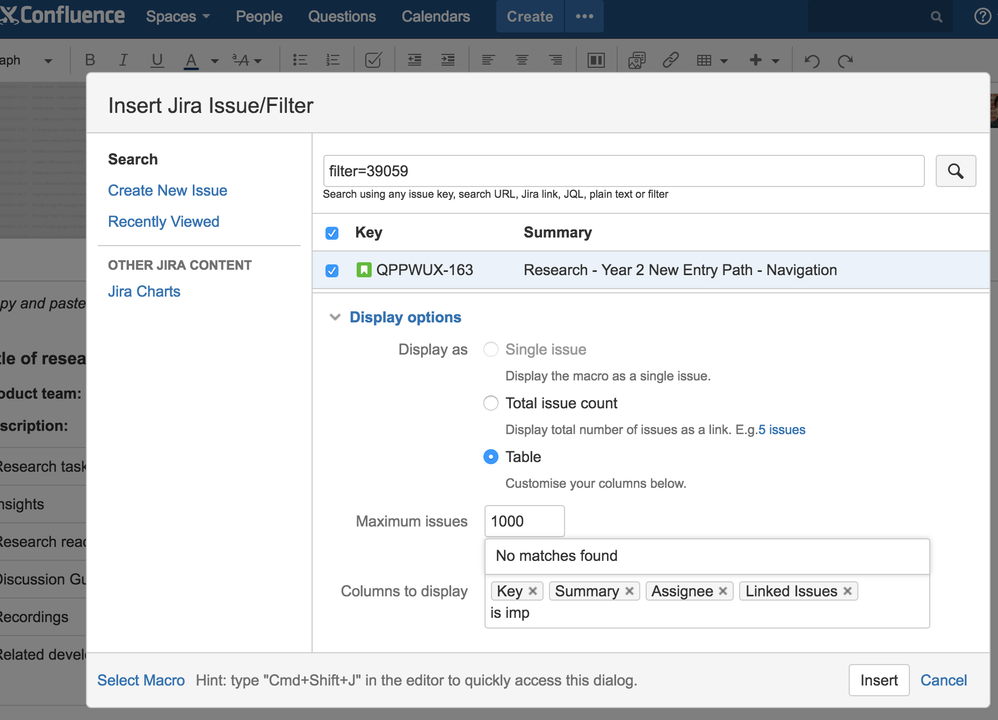Screen dimensions: 998x720
Task: Click the insert link icon in toolbar
Action: click(670, 60)
